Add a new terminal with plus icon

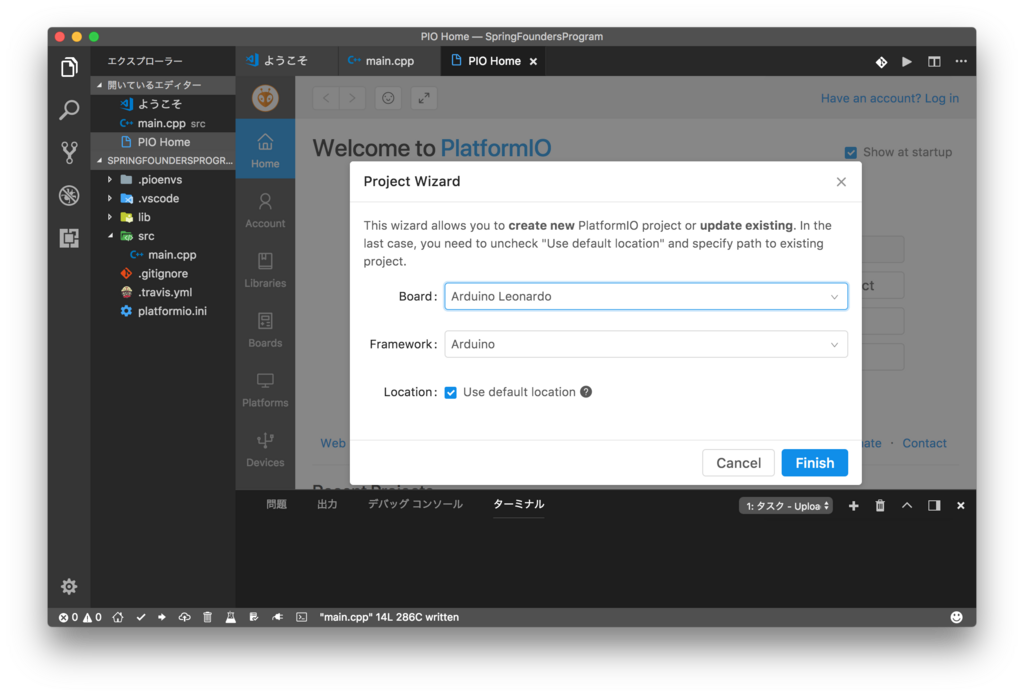[x=853, y=506]
